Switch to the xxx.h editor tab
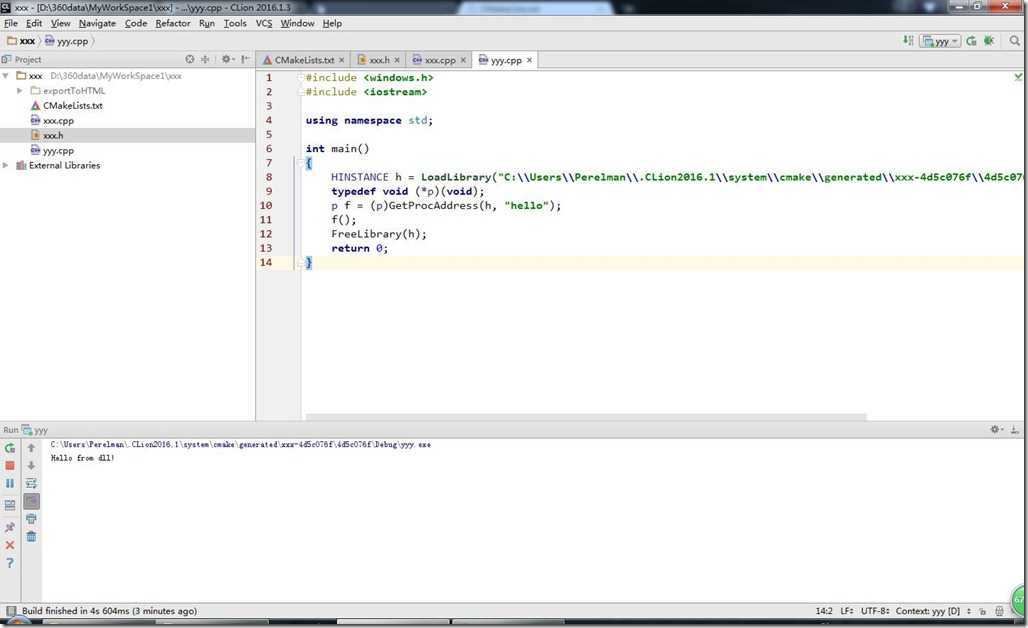Image resolution: width=1028 pixels, height=628 pixels. point(380,60)
